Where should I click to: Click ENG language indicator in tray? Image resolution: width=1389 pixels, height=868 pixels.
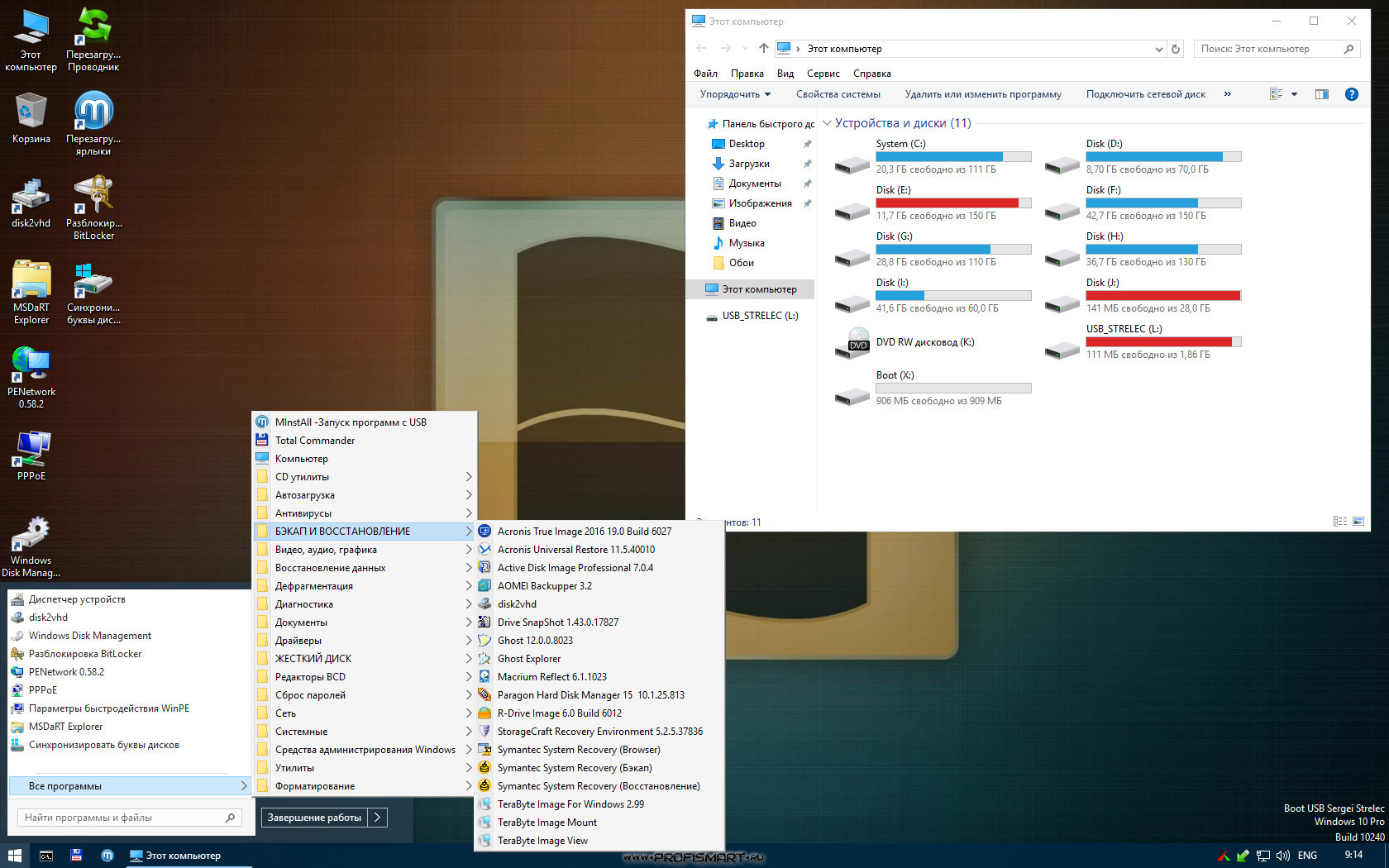pyautogui.click(x=1307, y=856)
